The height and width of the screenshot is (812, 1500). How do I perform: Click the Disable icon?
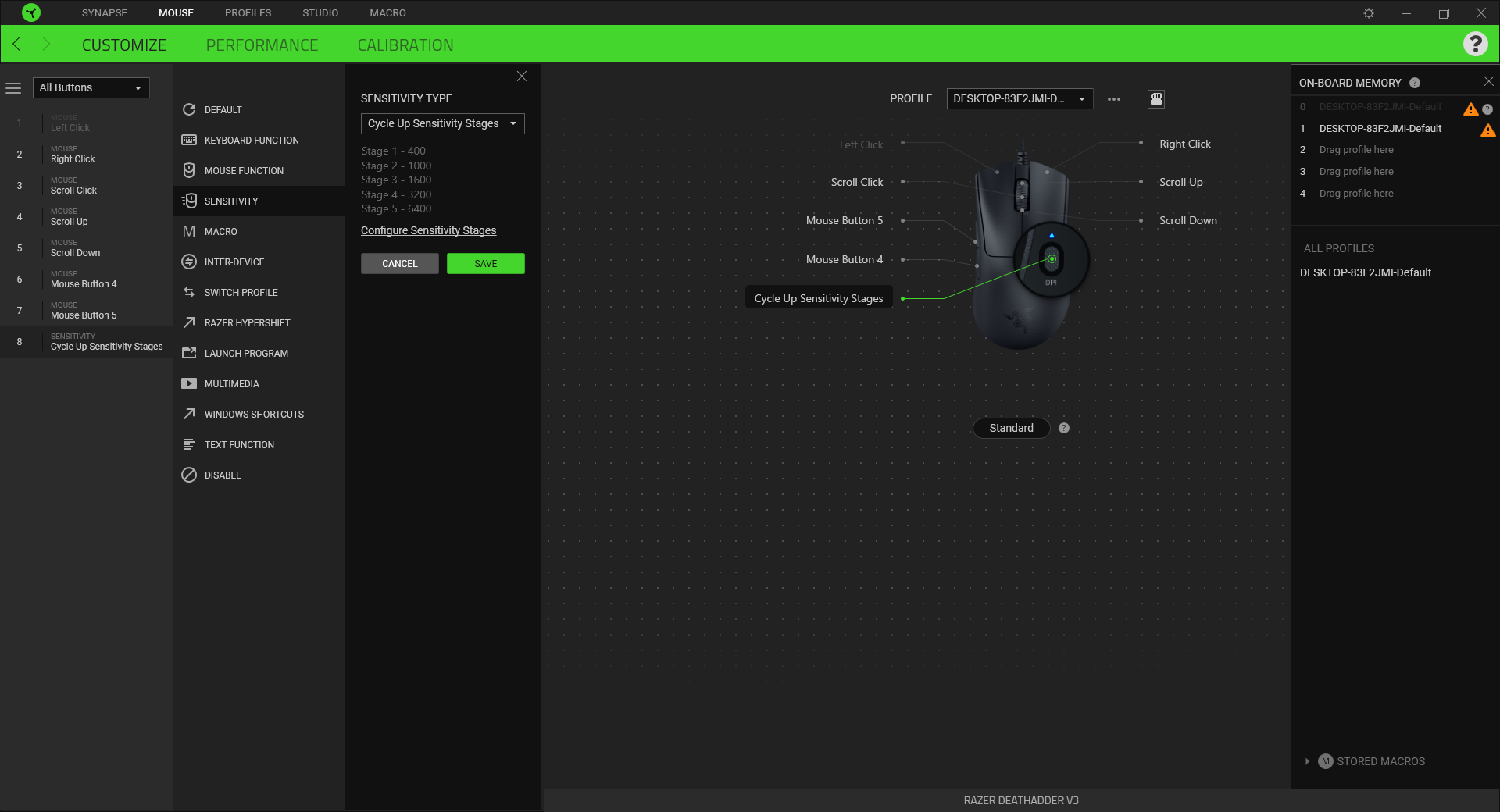point(189,475)
